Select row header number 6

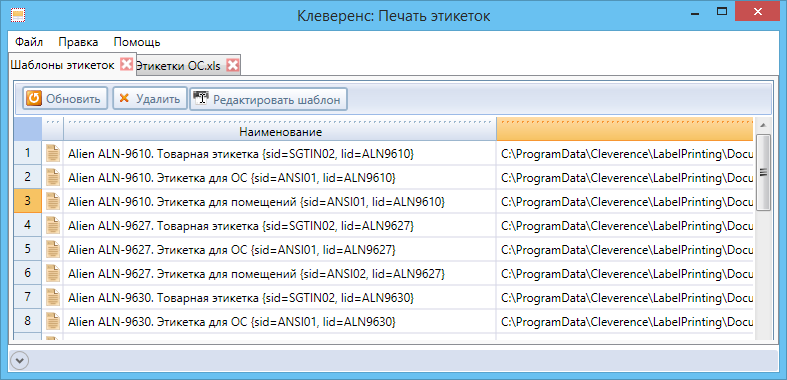click(28, 274)
